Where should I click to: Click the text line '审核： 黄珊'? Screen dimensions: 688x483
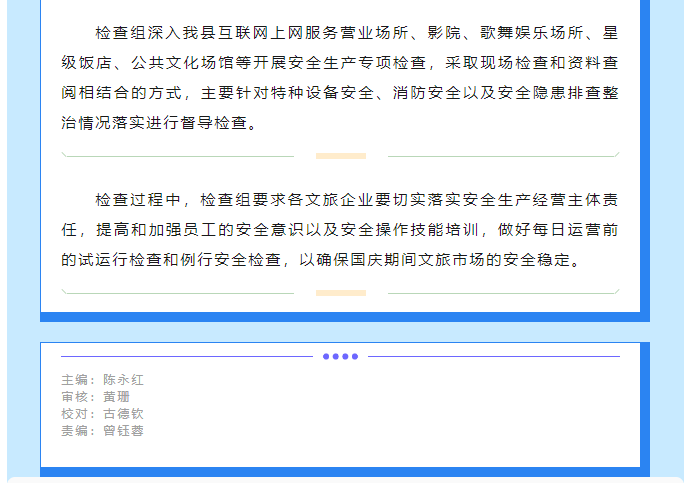coord(96,397)
